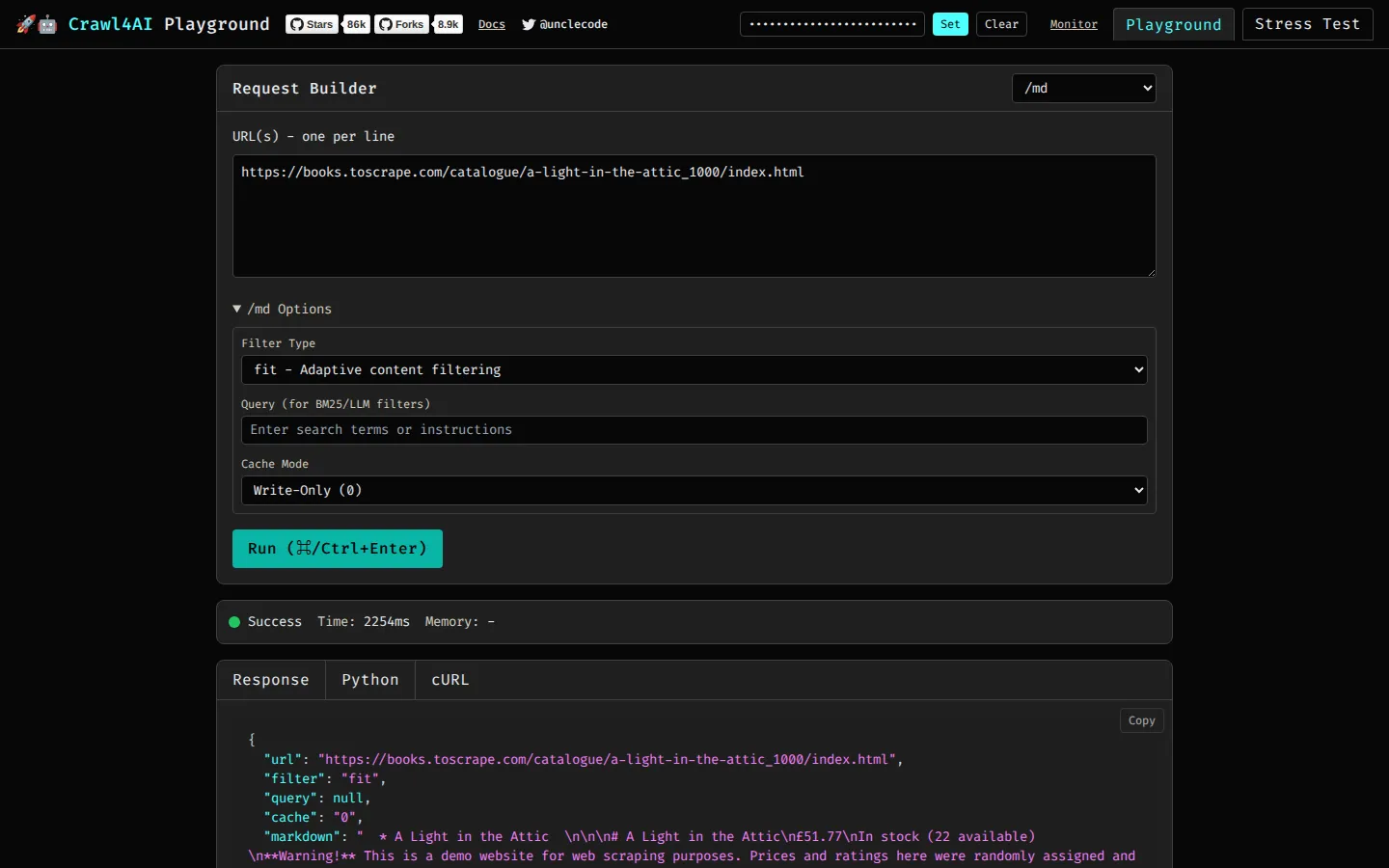Viewport: 1389px width, 868px height.
Task: Click the "filter": "fit" response line
Action: click(x=325, y=778)
